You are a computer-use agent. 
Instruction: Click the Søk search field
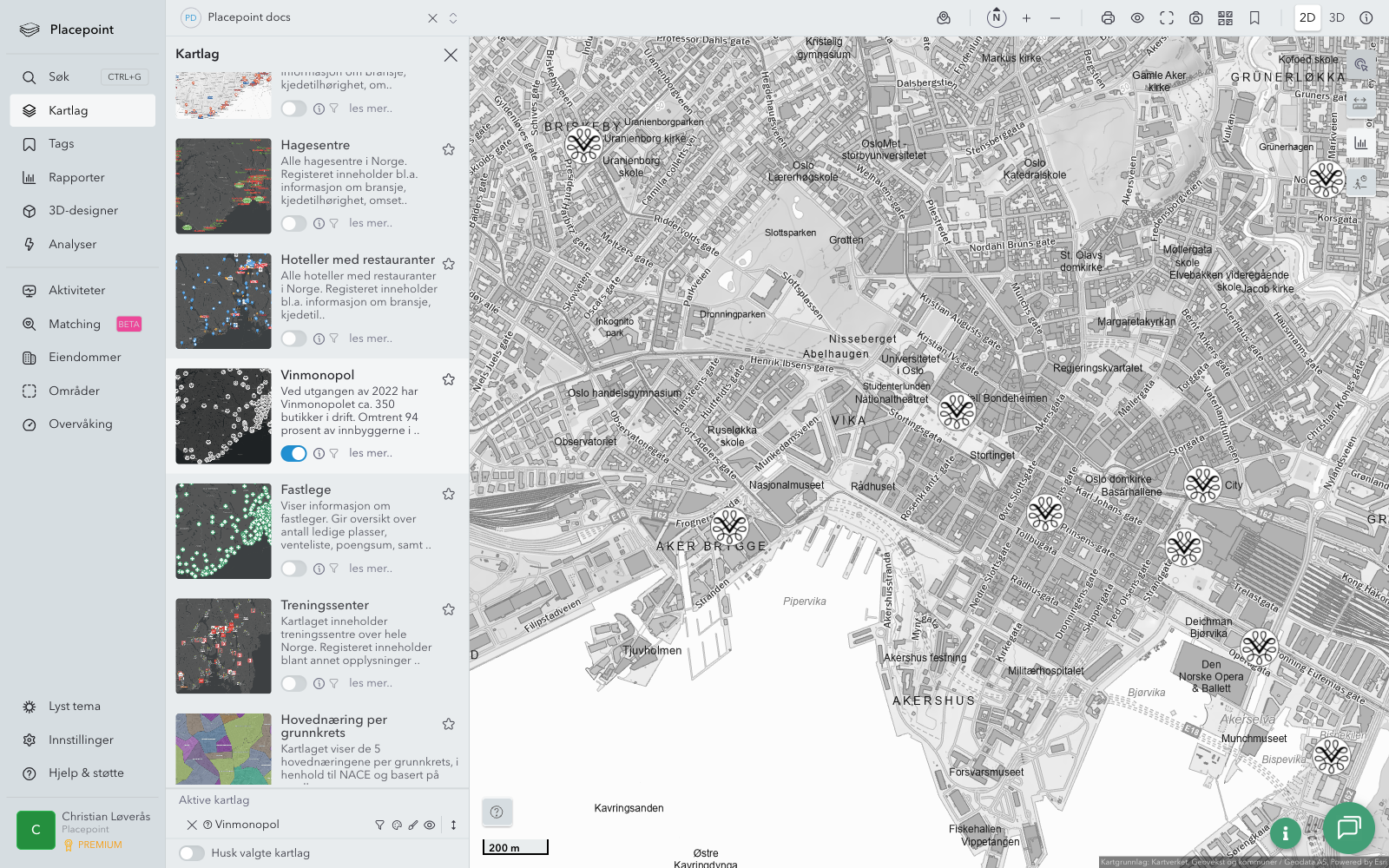point(82,77)
